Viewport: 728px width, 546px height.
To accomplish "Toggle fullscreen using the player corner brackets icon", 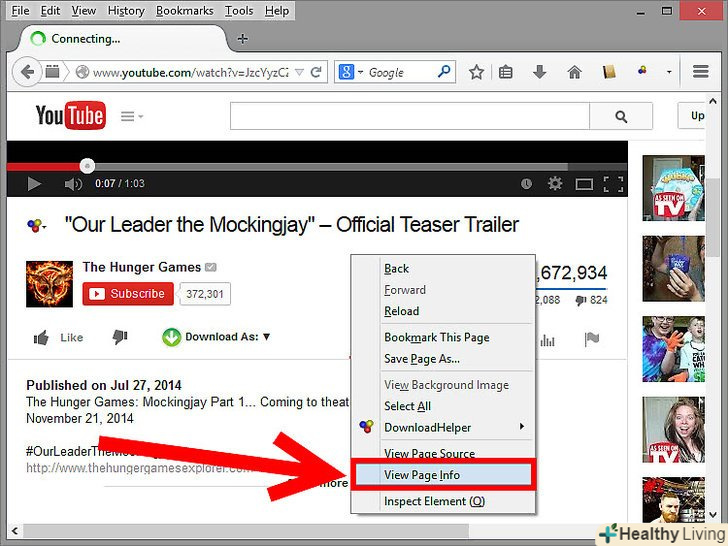I will pyautogui.click(x=613, y=184).
